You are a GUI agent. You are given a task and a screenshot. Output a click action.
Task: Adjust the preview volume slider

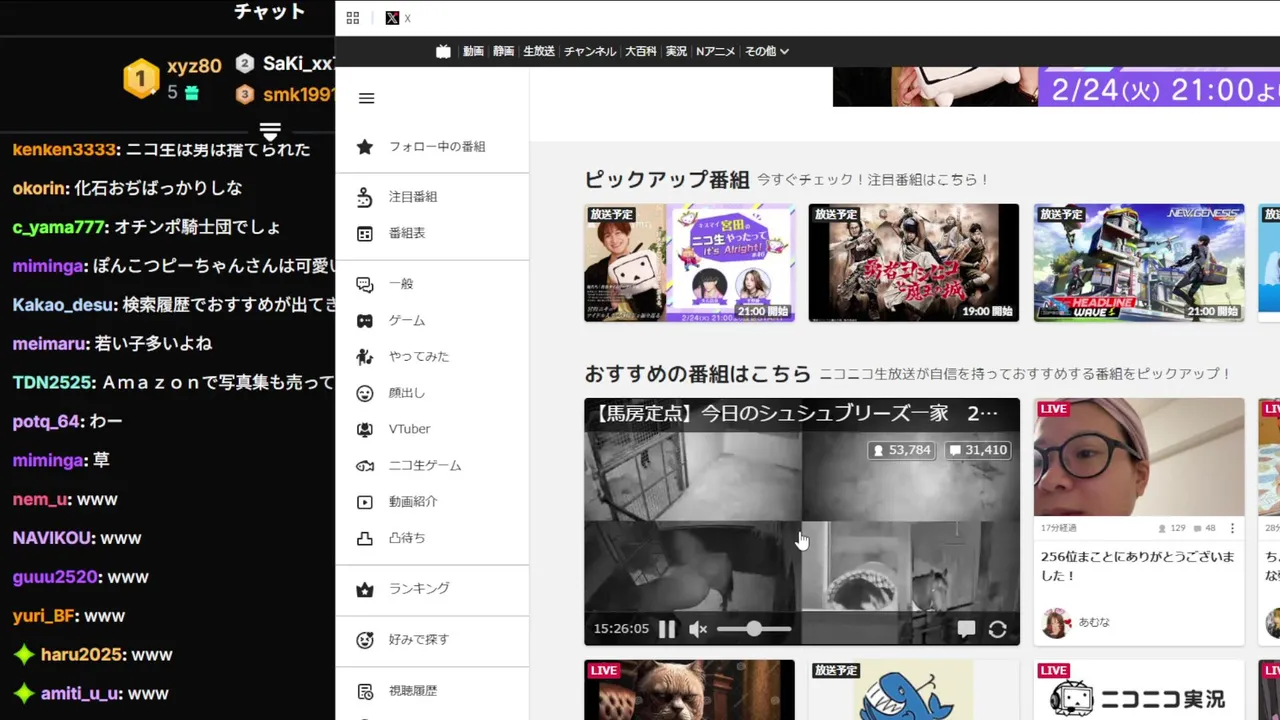pos(754,629)
